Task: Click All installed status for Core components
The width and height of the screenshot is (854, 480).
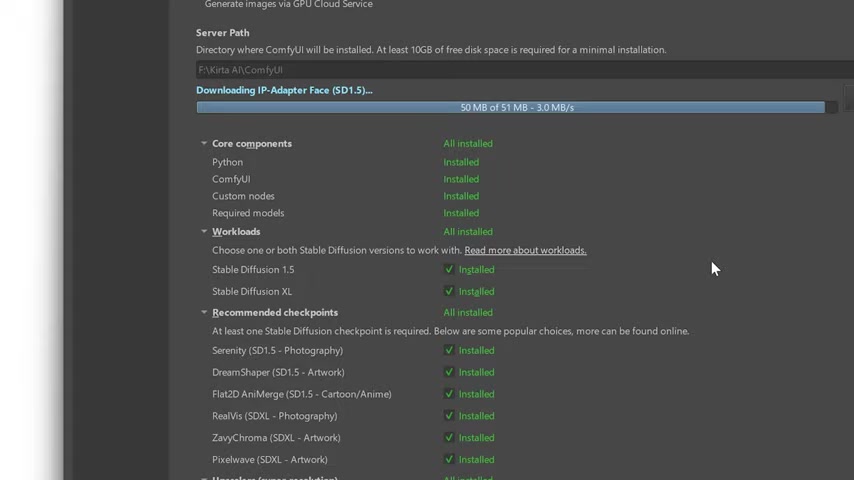Action: [x=468, y=143]
